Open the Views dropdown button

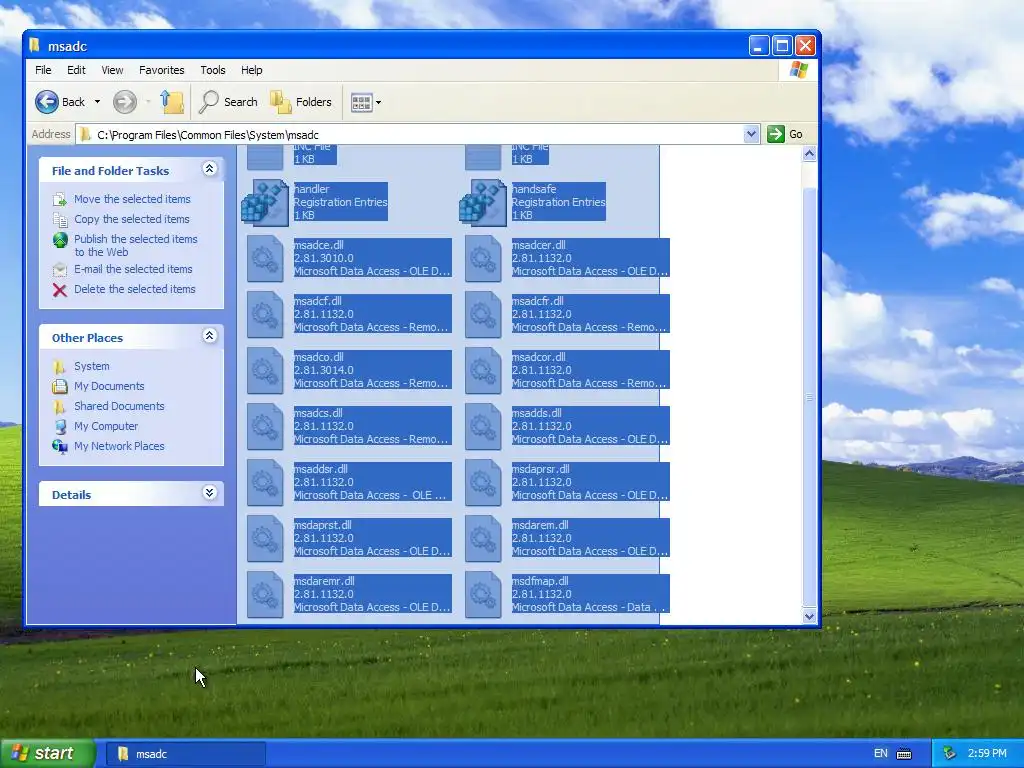(366, 103)
